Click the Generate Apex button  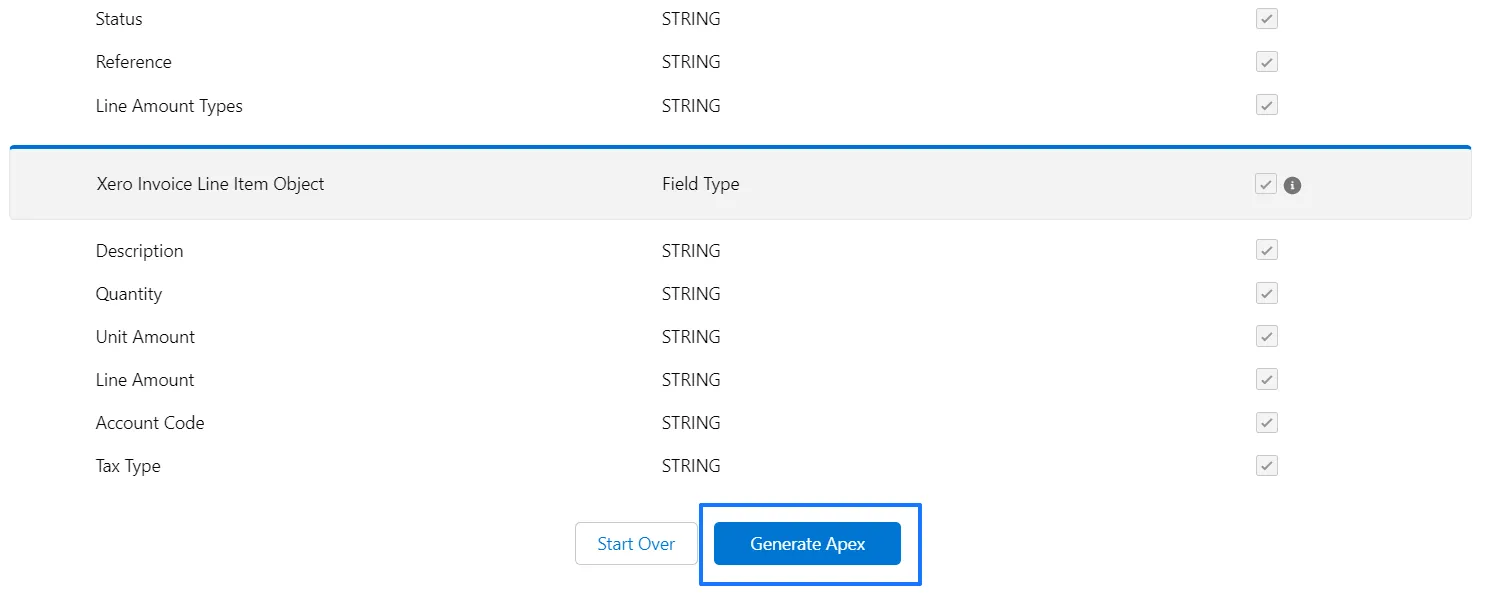[807, 544]
